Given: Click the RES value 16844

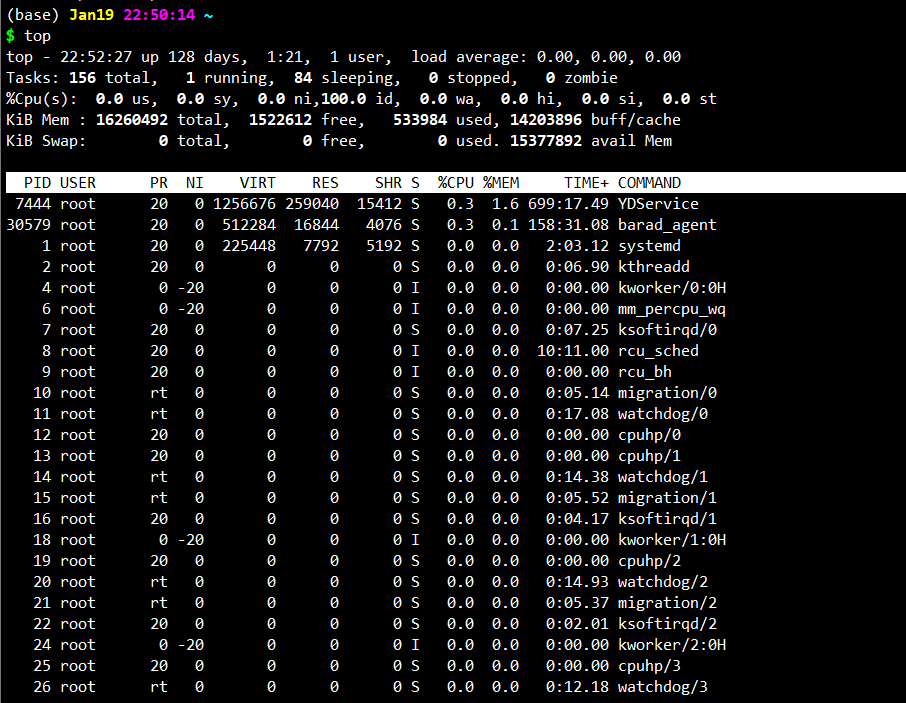Looking at the screenshot, I should (x=317, y=225).
